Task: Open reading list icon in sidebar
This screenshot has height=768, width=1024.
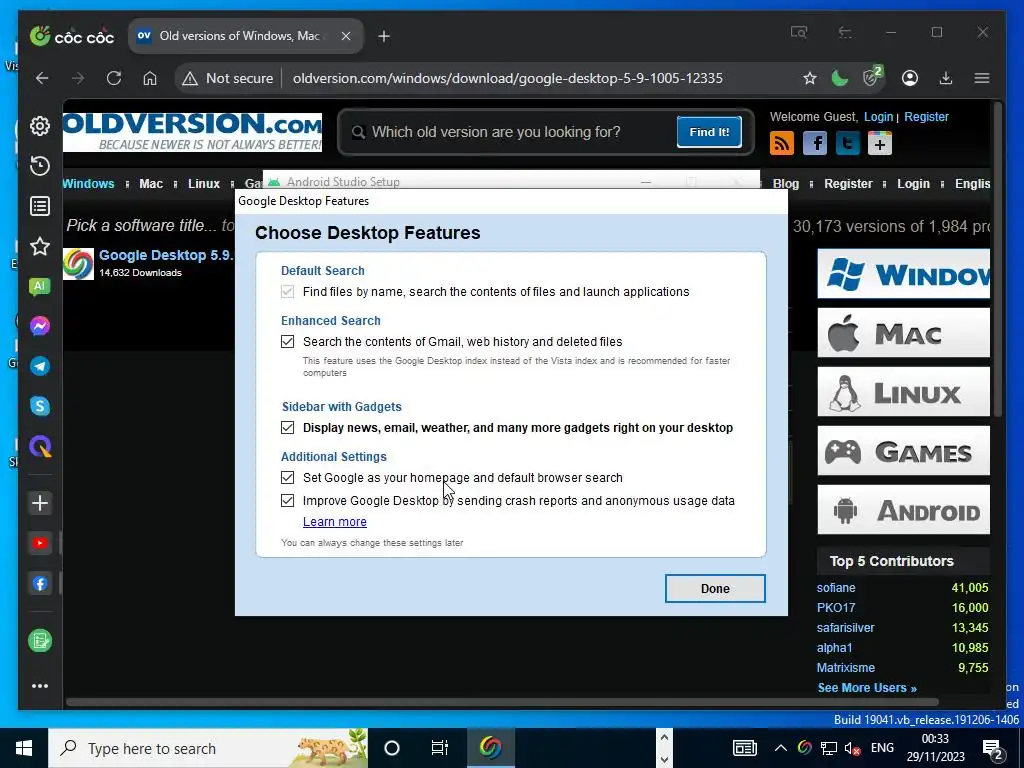Action: tap(40, 206)
